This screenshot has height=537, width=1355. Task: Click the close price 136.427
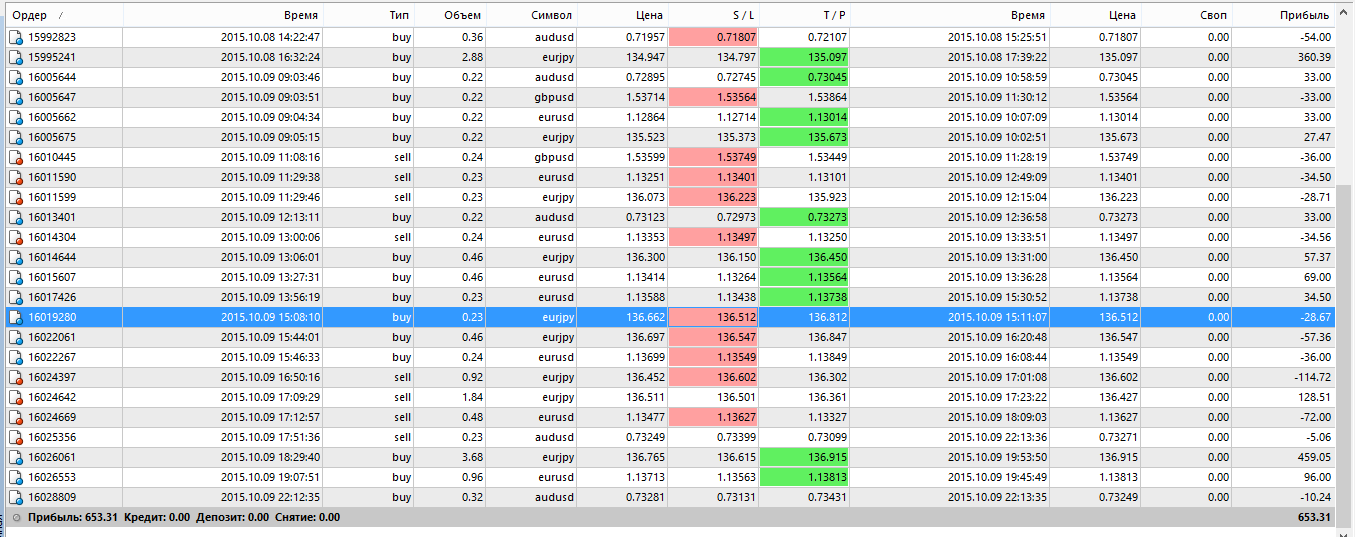[x=1118, y=397]
